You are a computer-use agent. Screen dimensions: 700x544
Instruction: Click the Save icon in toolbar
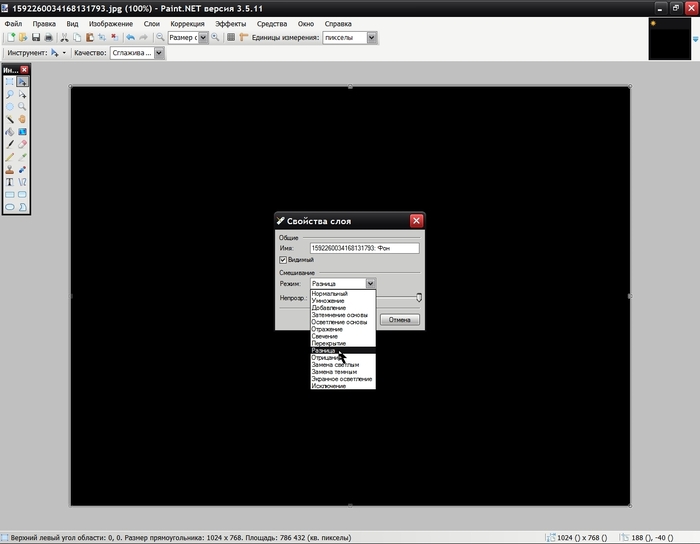[x=35, y=37]
